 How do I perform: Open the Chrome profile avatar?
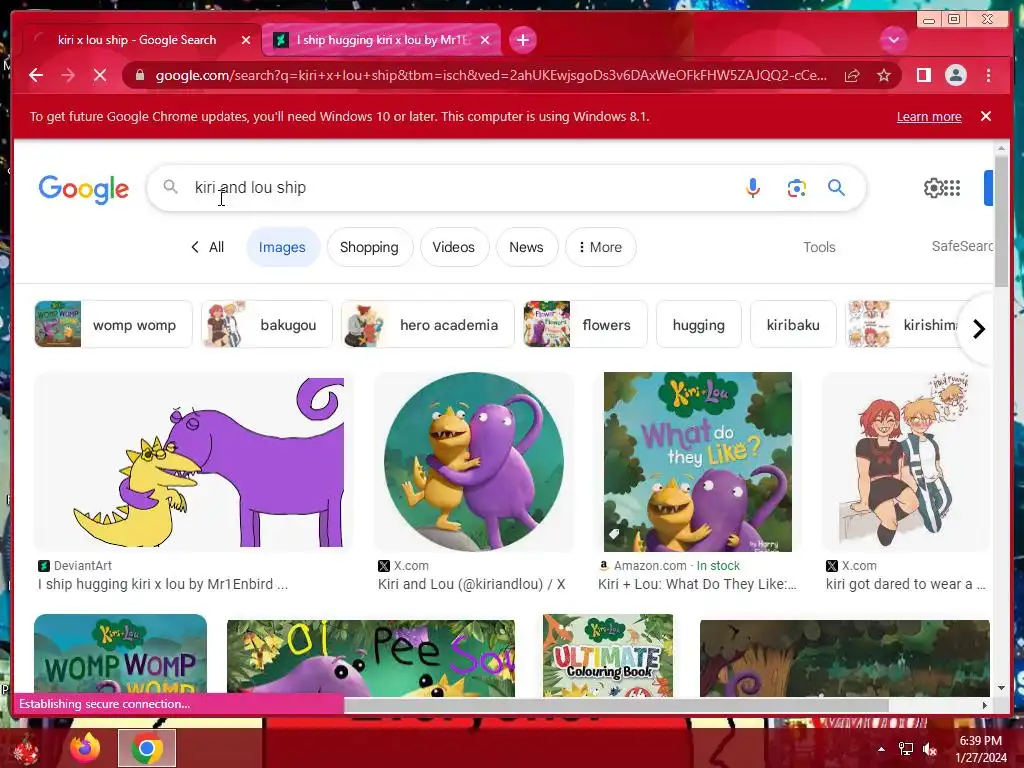[x=955, y=76]
